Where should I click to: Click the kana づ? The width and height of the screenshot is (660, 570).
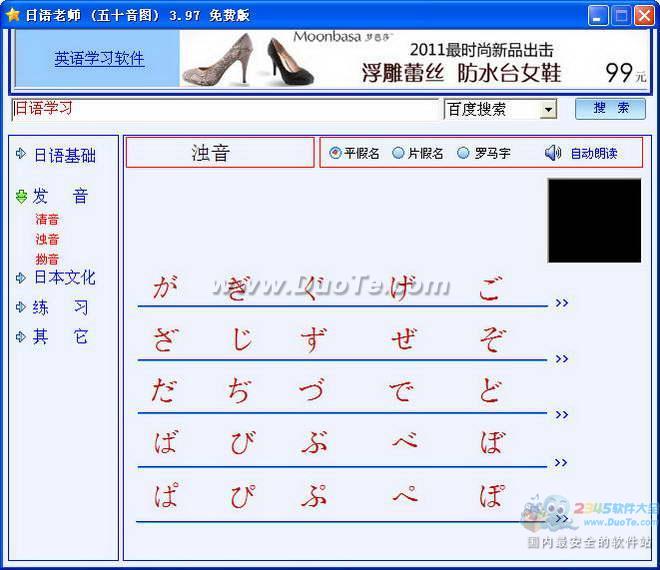tap(312, 390)
